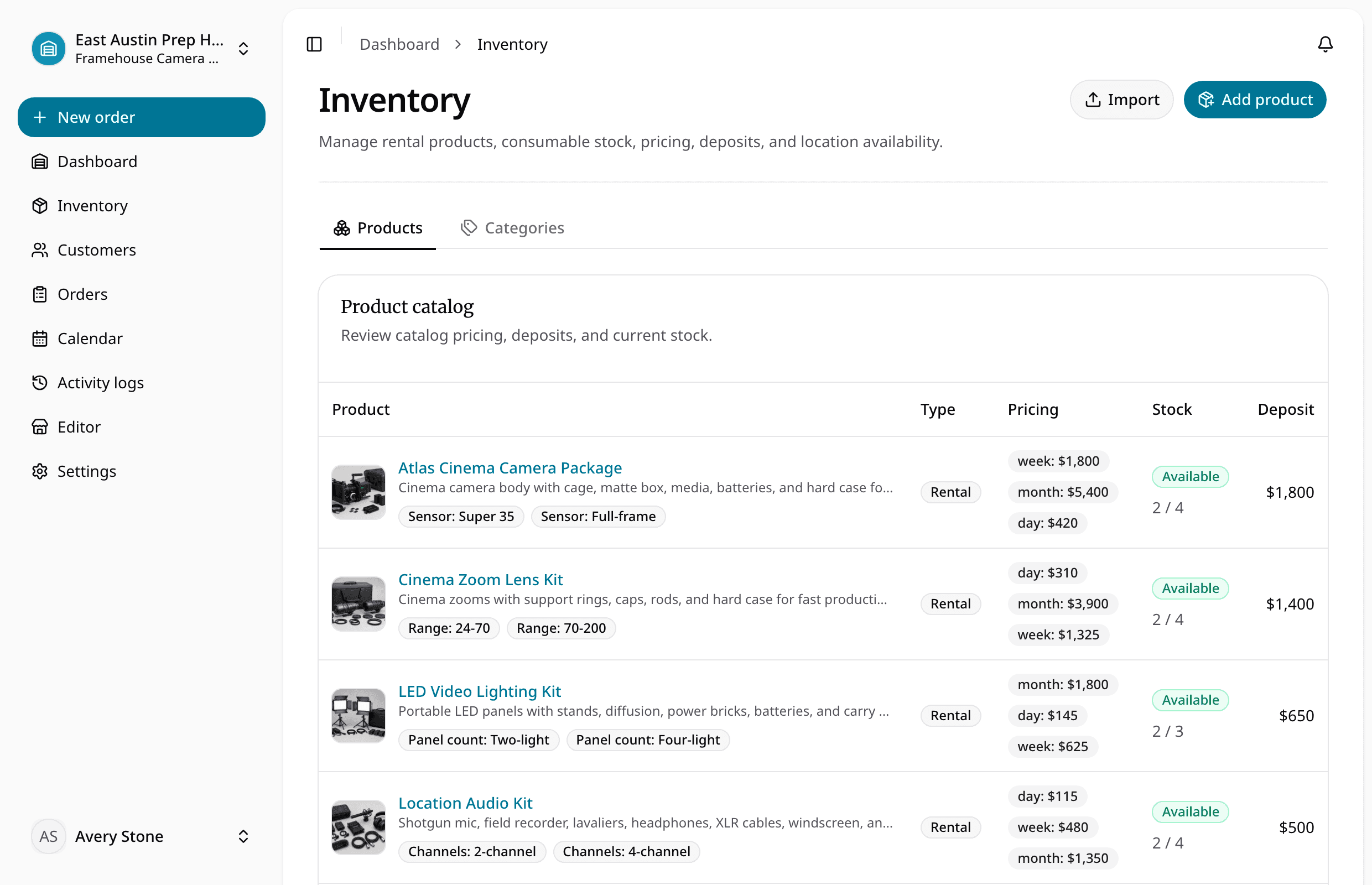The width and height of the screenshot is (1372, 885).
Task: Click the Stock column header
Action: click(1171, 409)
